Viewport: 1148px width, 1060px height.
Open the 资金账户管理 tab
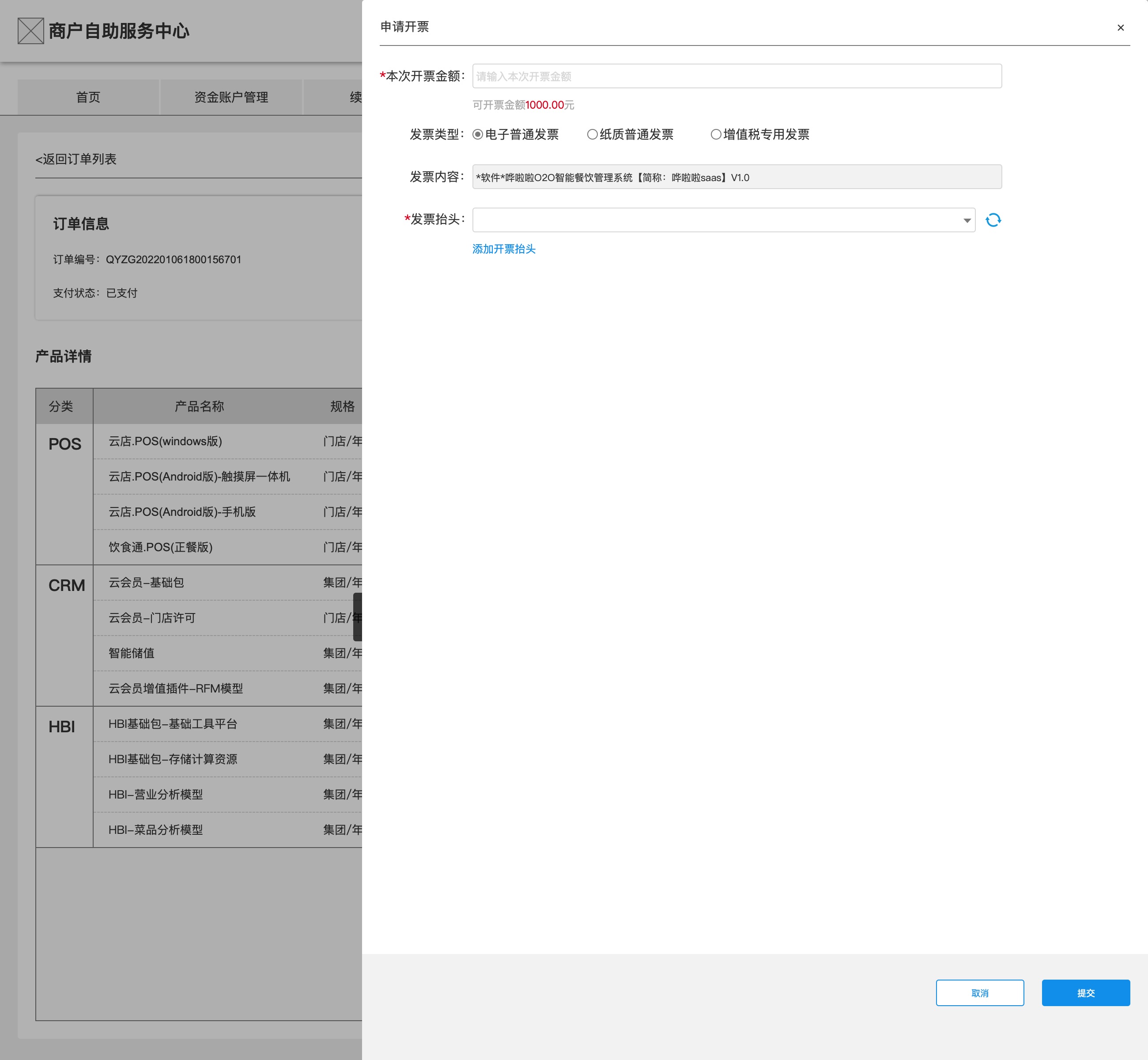tap(231, 98)
